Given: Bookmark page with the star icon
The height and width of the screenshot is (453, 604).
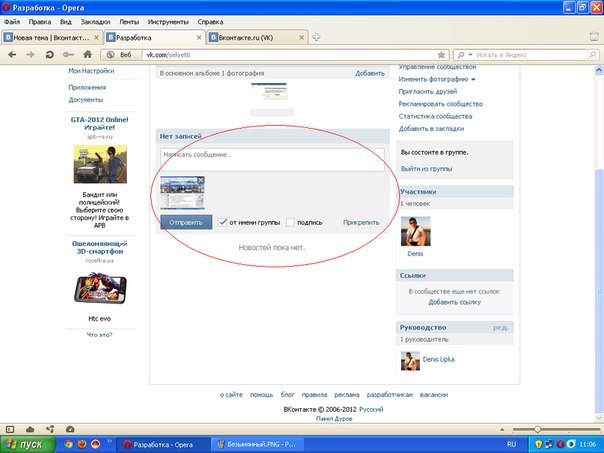Looking at the screenshot, I should click(x=441, y=55).
